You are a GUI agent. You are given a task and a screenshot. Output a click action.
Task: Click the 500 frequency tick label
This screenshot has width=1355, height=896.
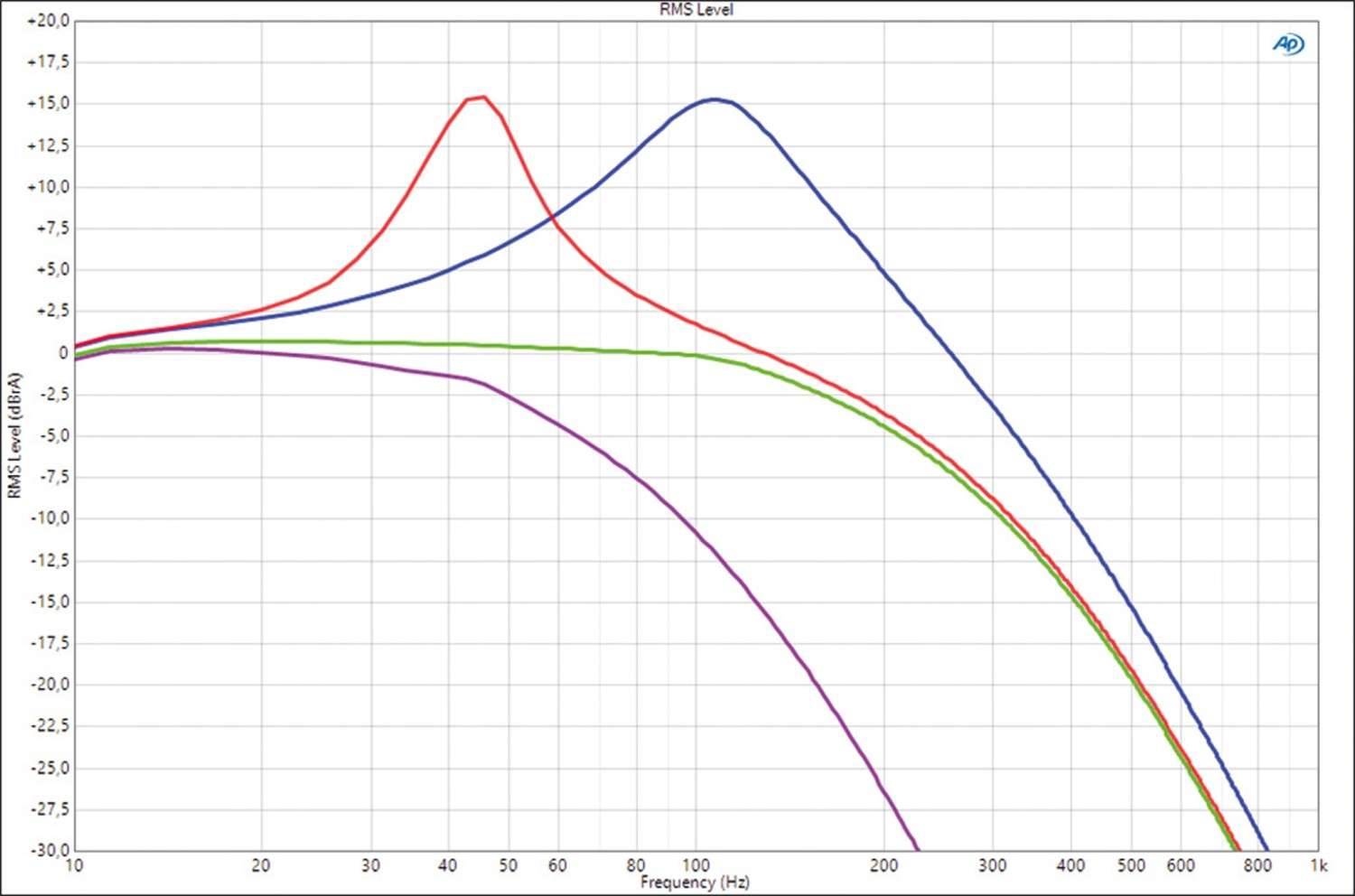click(x=1131, y=865)
